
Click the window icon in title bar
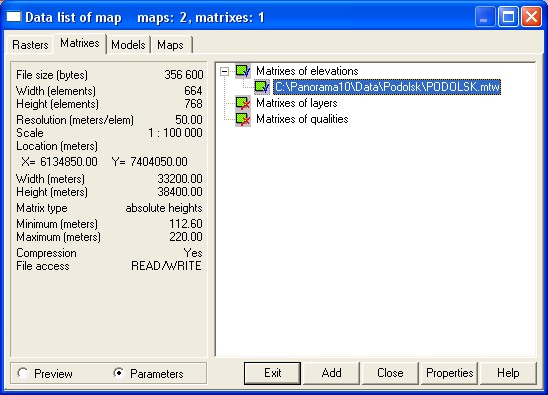[x=14, y=17]
